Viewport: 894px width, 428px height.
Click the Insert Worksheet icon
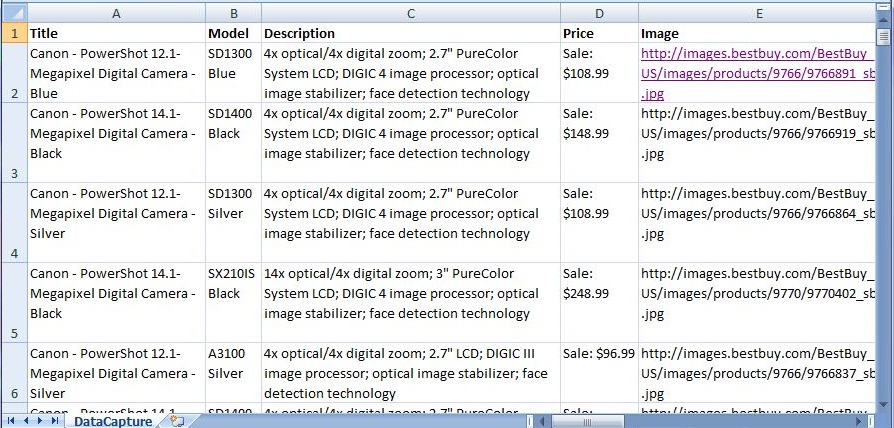[178, 421]
